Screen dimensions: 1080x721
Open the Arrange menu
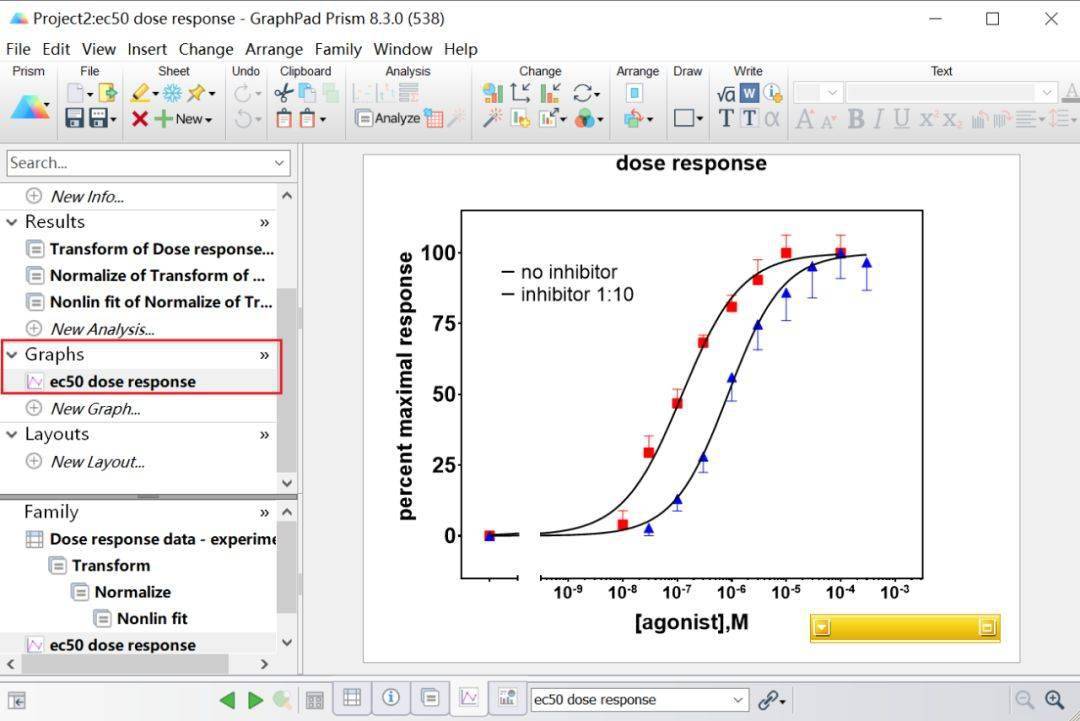[273, 49]
